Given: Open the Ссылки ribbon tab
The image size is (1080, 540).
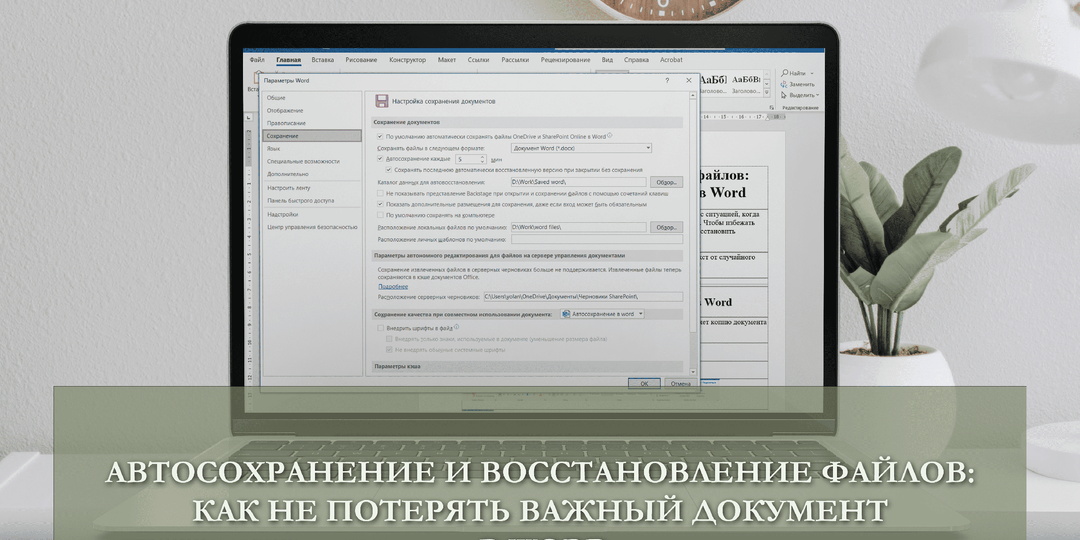Looking at the screenshot, I should 479,60.
